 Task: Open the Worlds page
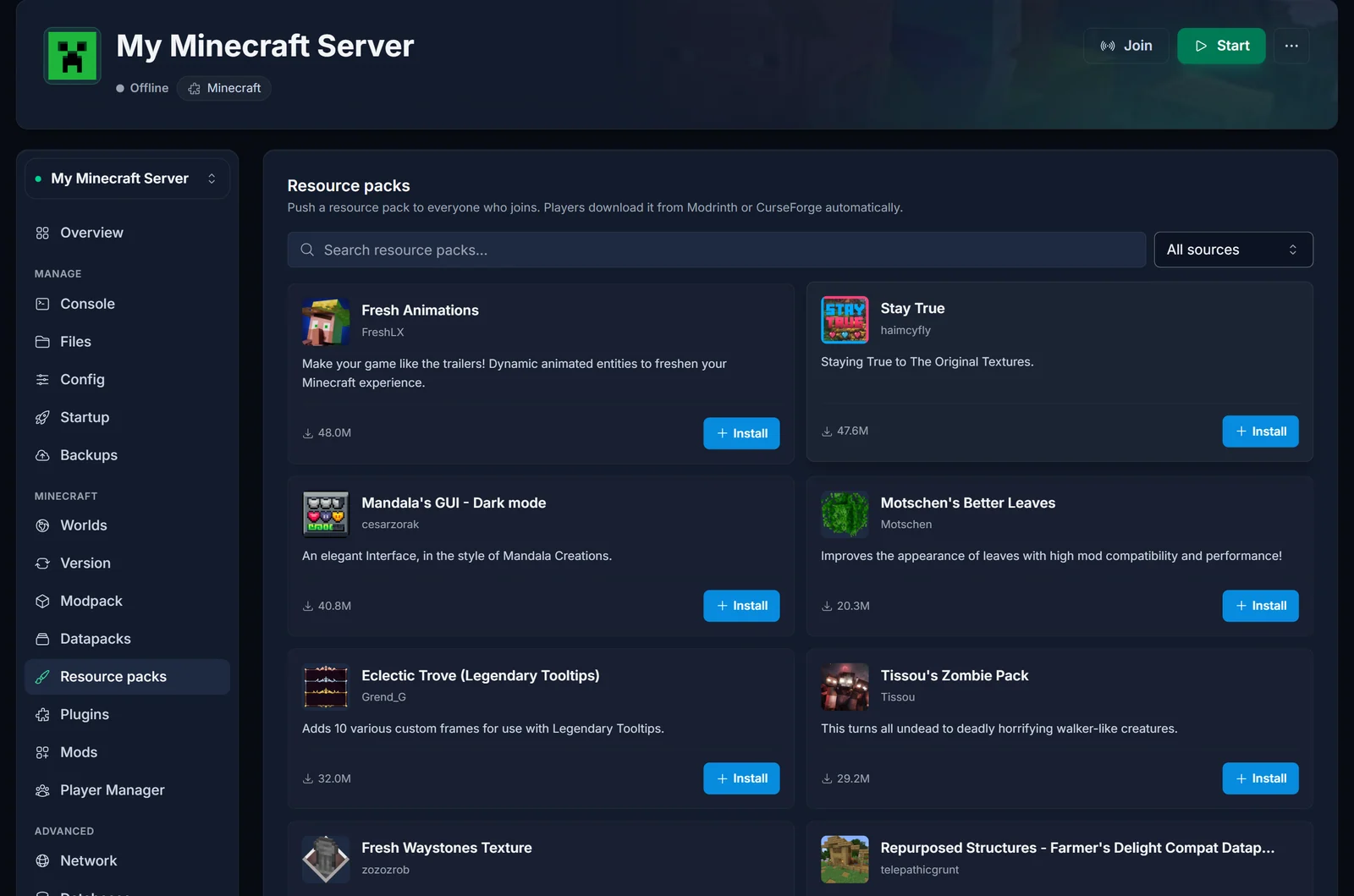[127, 525]
